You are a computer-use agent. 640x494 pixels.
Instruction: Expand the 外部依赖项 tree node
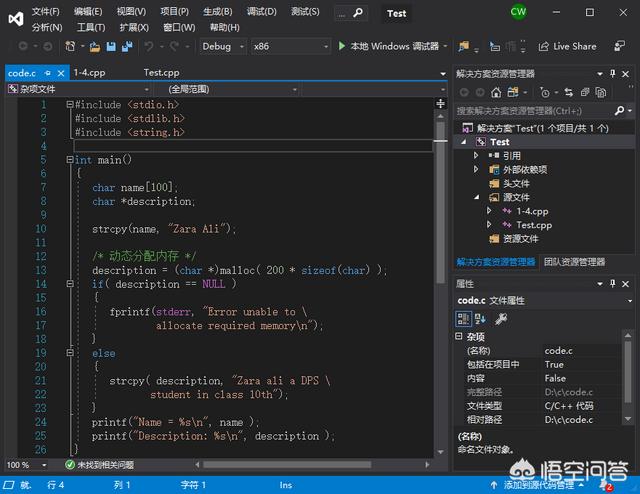476,169
